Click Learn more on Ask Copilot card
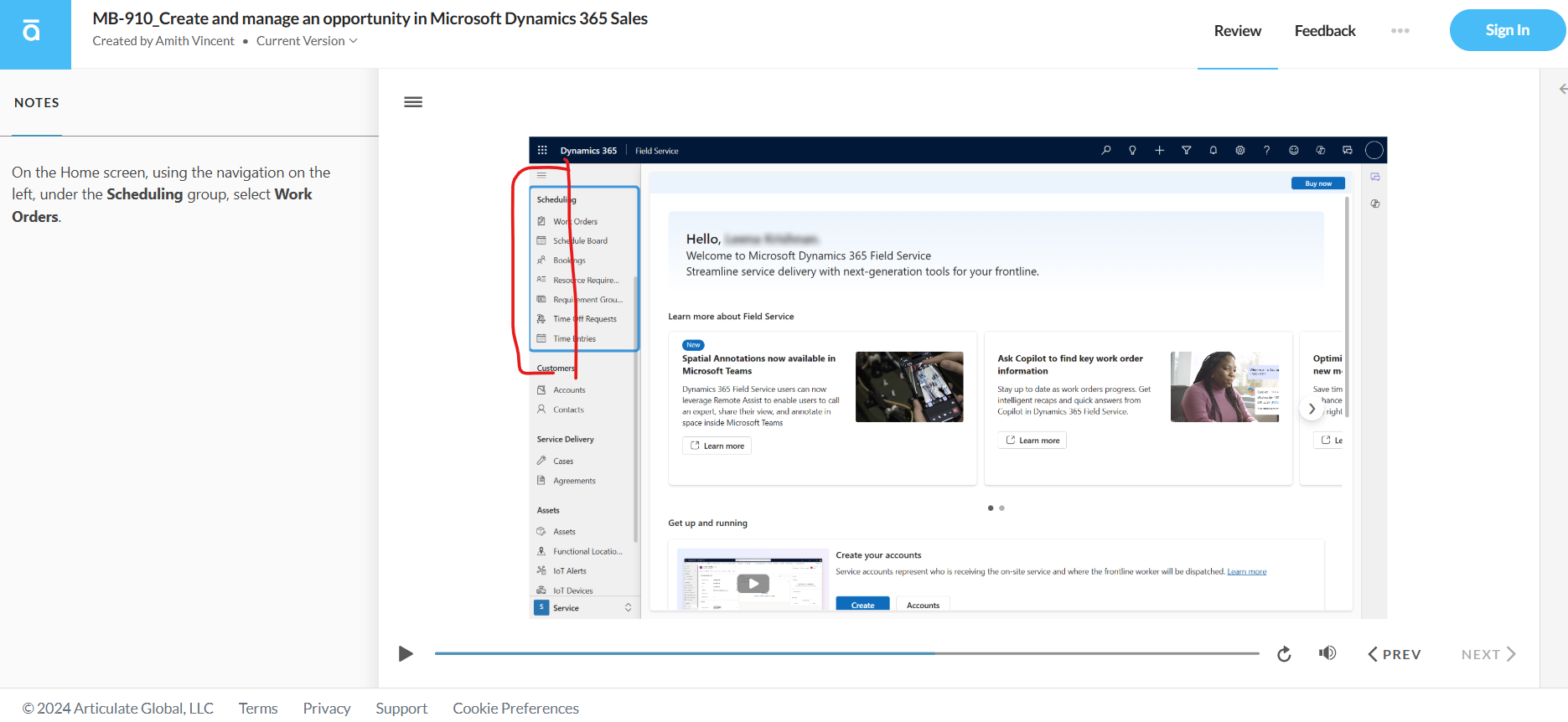This screenshot has width=1568, height=722. tap(1032, 441)
